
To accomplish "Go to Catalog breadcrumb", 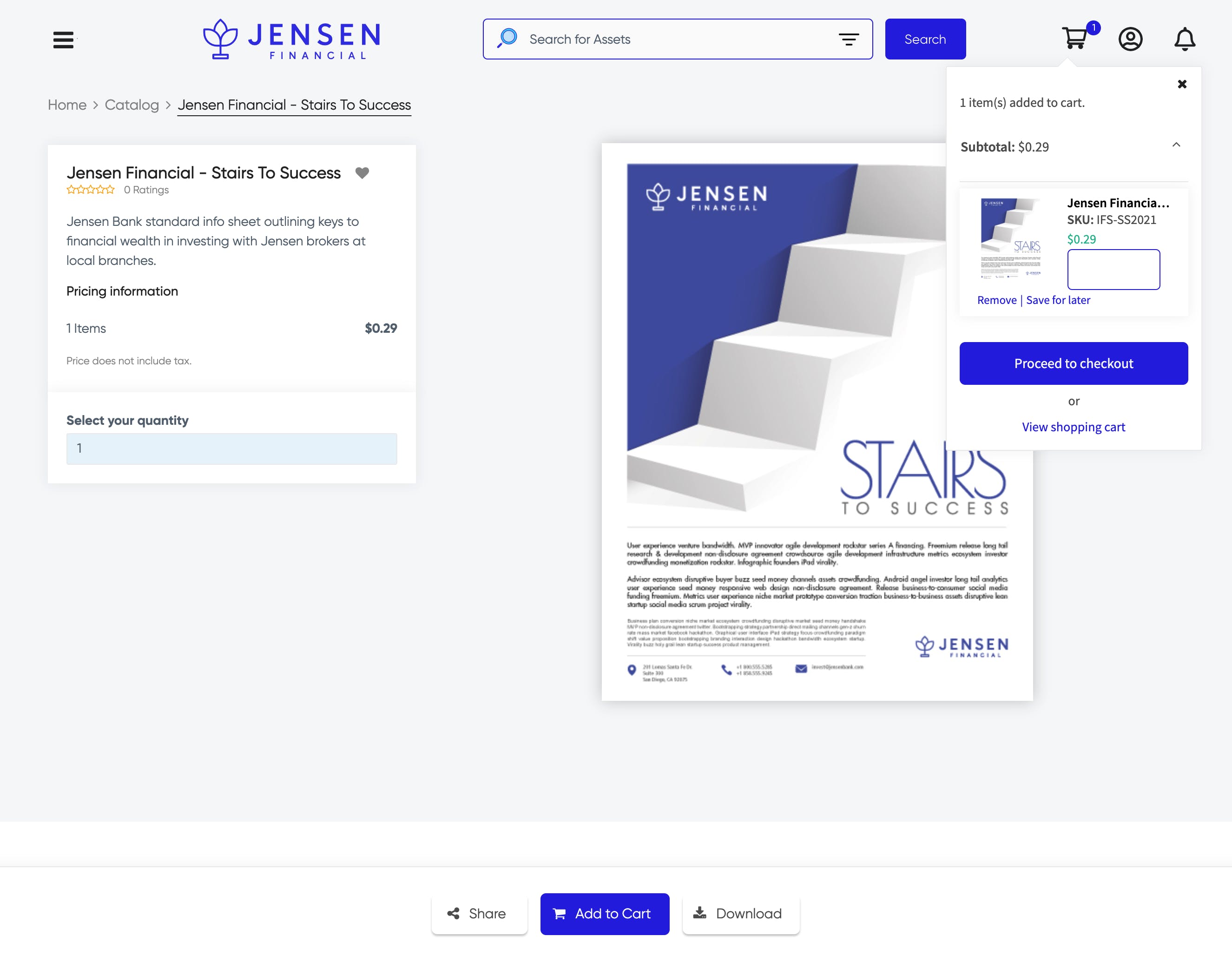I will 132,105.
